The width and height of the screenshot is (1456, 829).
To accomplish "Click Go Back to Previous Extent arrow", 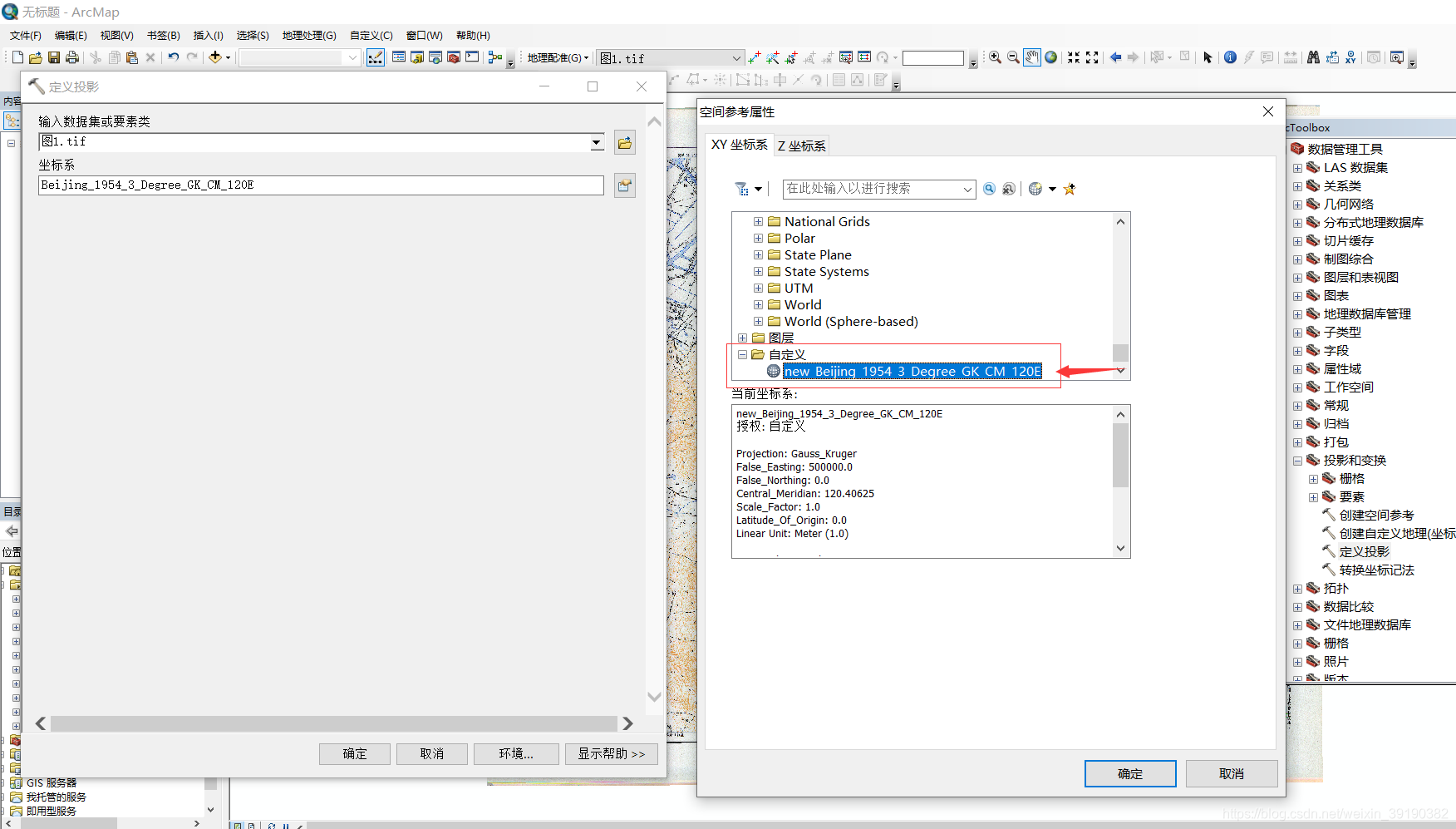I will (1115, 57).
